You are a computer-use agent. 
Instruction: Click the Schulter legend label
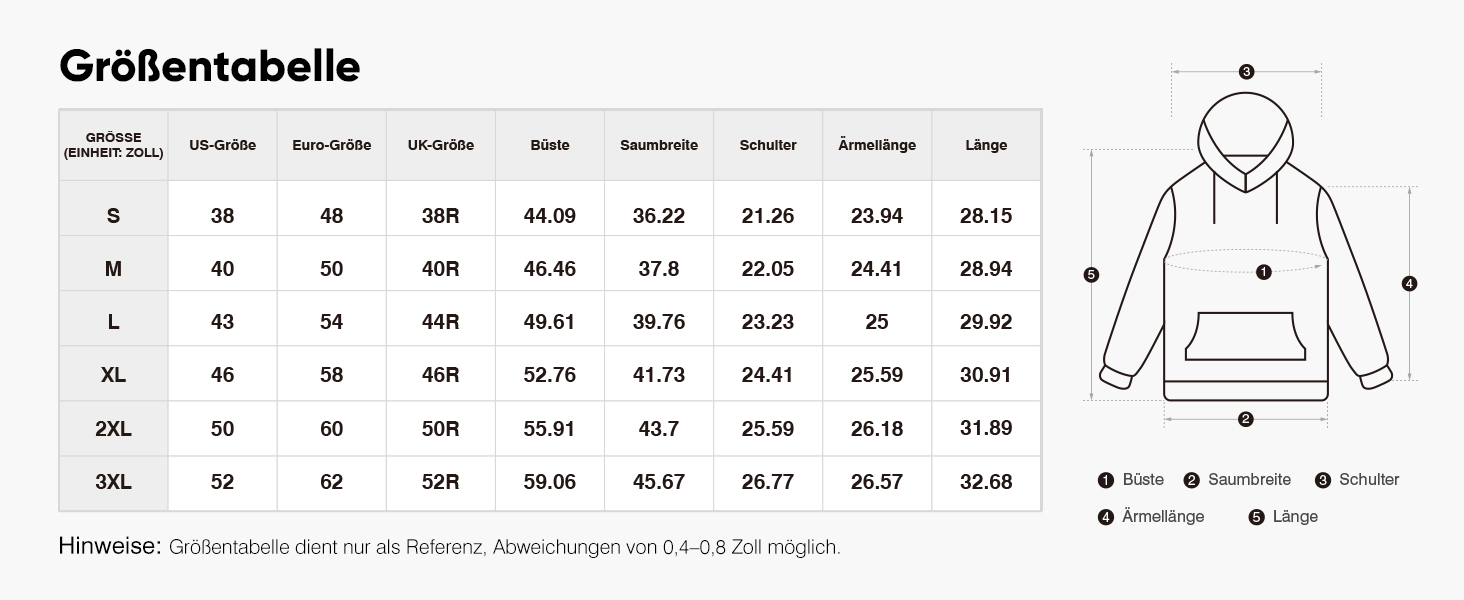click(1369, 480)
